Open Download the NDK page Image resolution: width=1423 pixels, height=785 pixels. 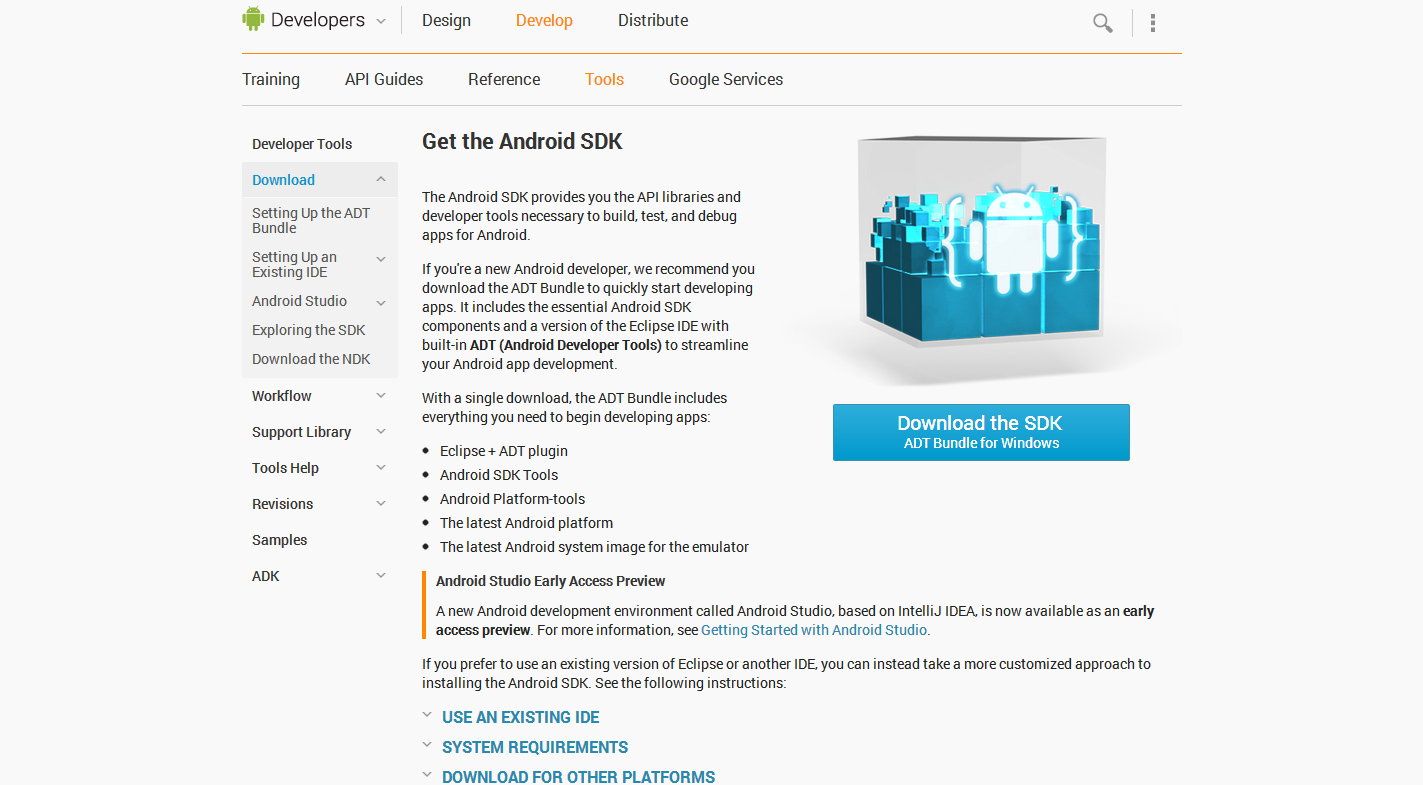tap(311, 359)
